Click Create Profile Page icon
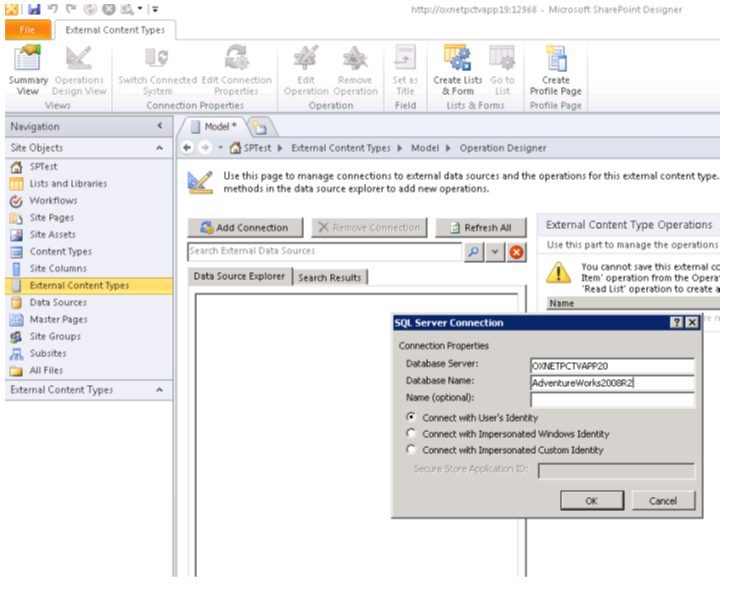Screen dimensions: 737x590 click(x=556, y=71)
